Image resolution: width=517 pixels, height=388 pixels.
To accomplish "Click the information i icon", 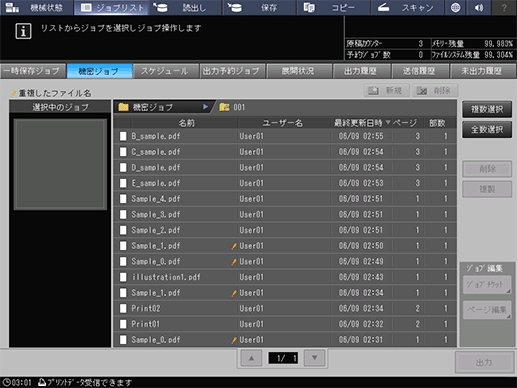I will (23, 31).
